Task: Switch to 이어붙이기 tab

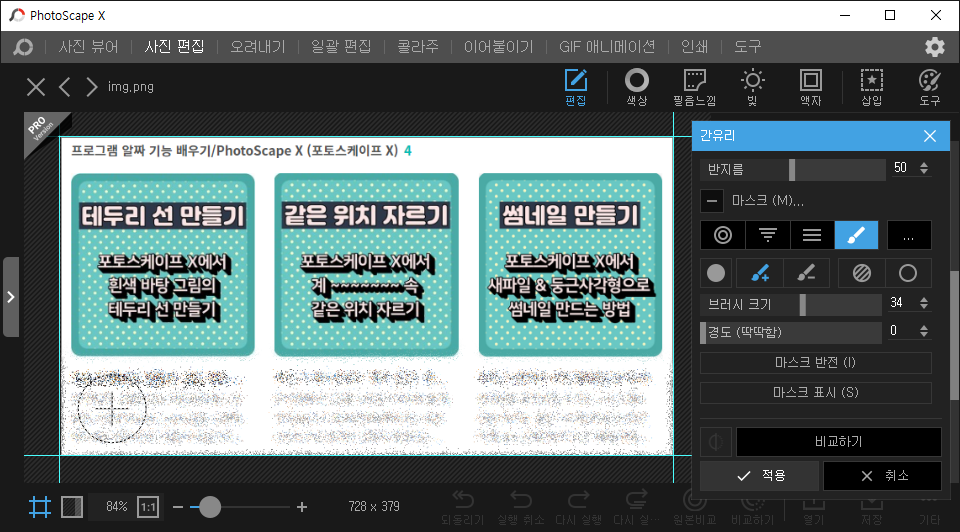Action: click(x=498, y=47)
